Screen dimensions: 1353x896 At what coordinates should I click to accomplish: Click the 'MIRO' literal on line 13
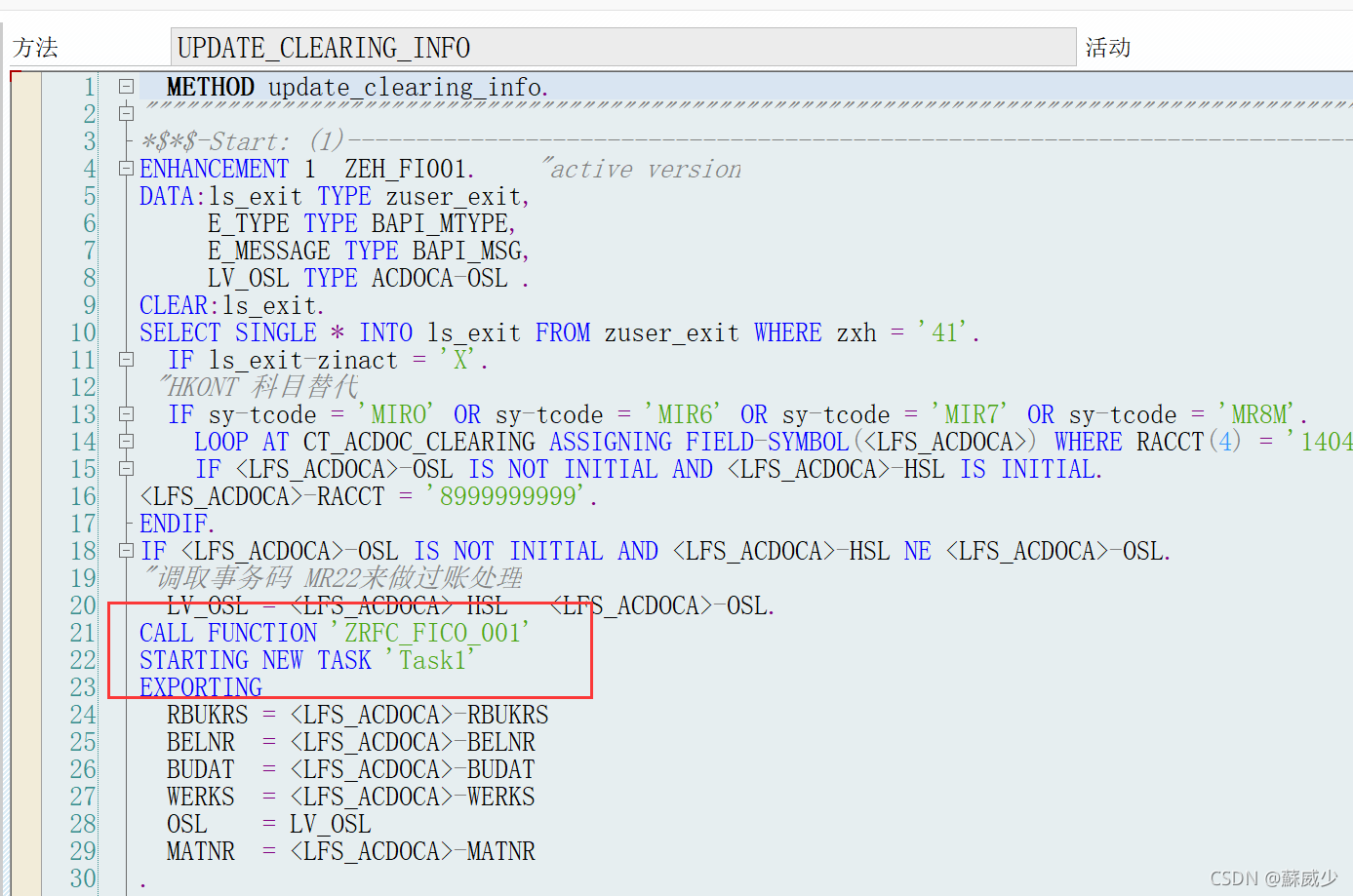(x=396, y=414)
